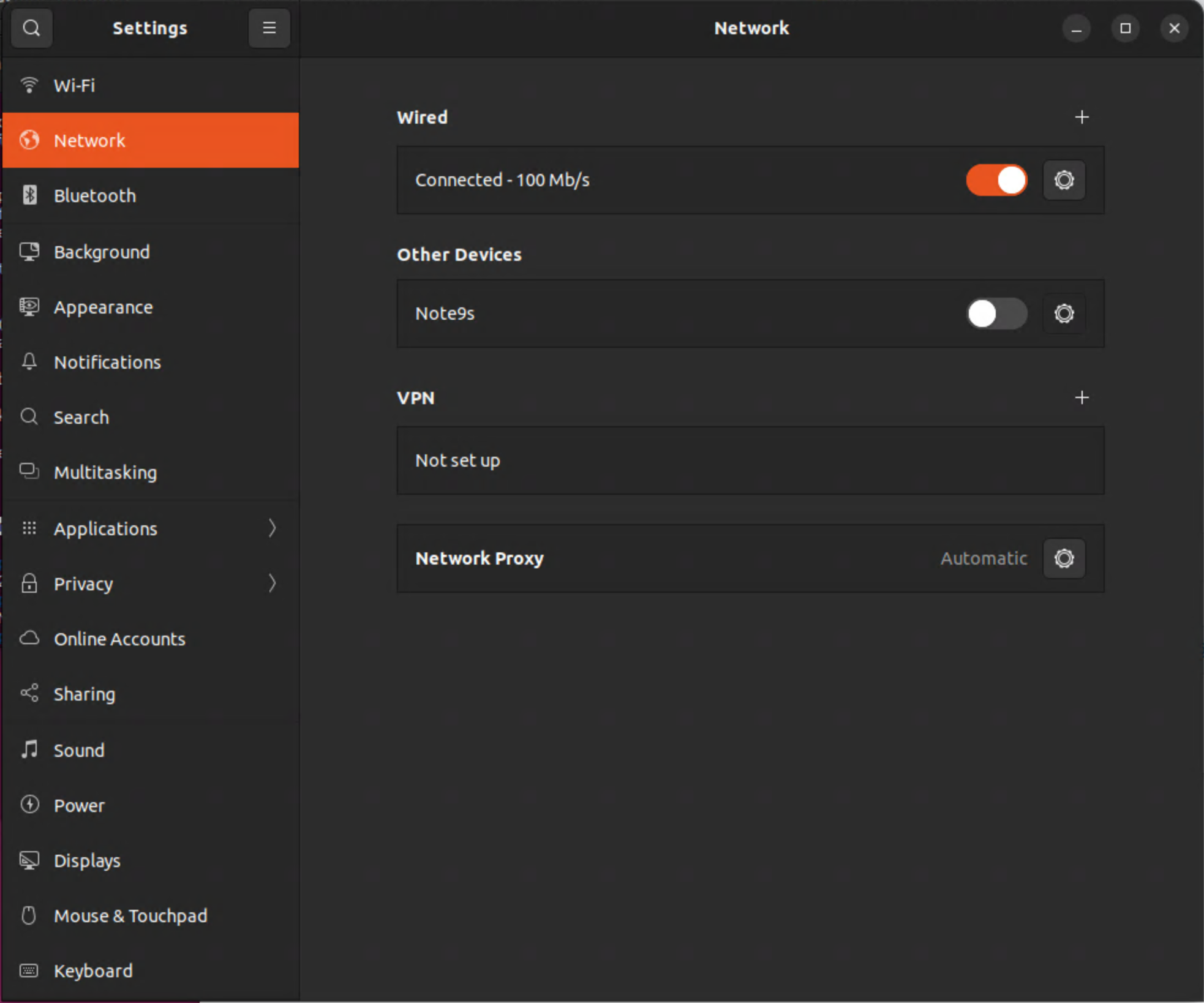Viewport: 1204px width, 1003px height.
Task: Click the search icon in Settings header
Action: tap(31, 28)
